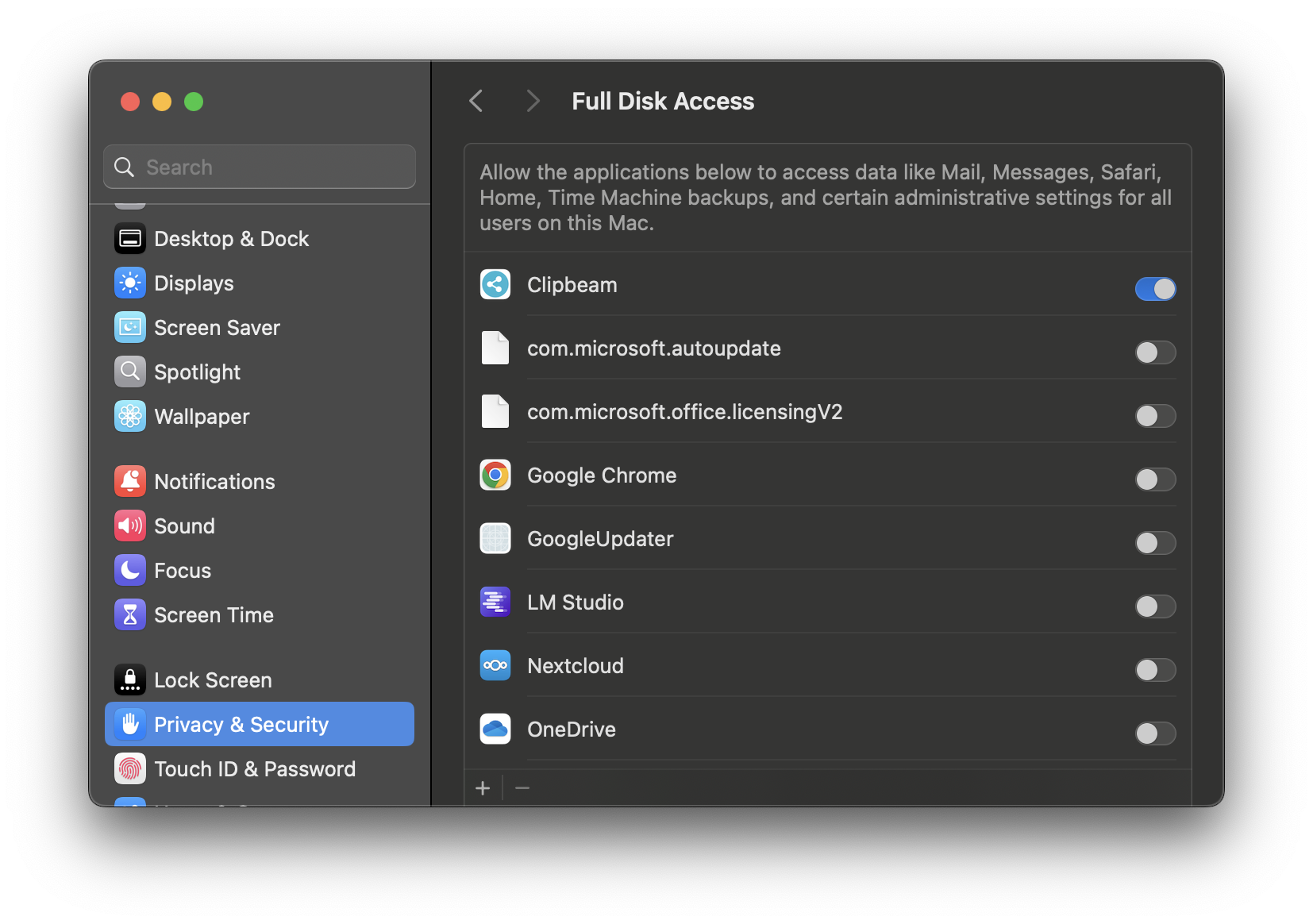Click the sidebar Search field
The height and width of the screenshot is (924, 1313).
coord(260,167)
